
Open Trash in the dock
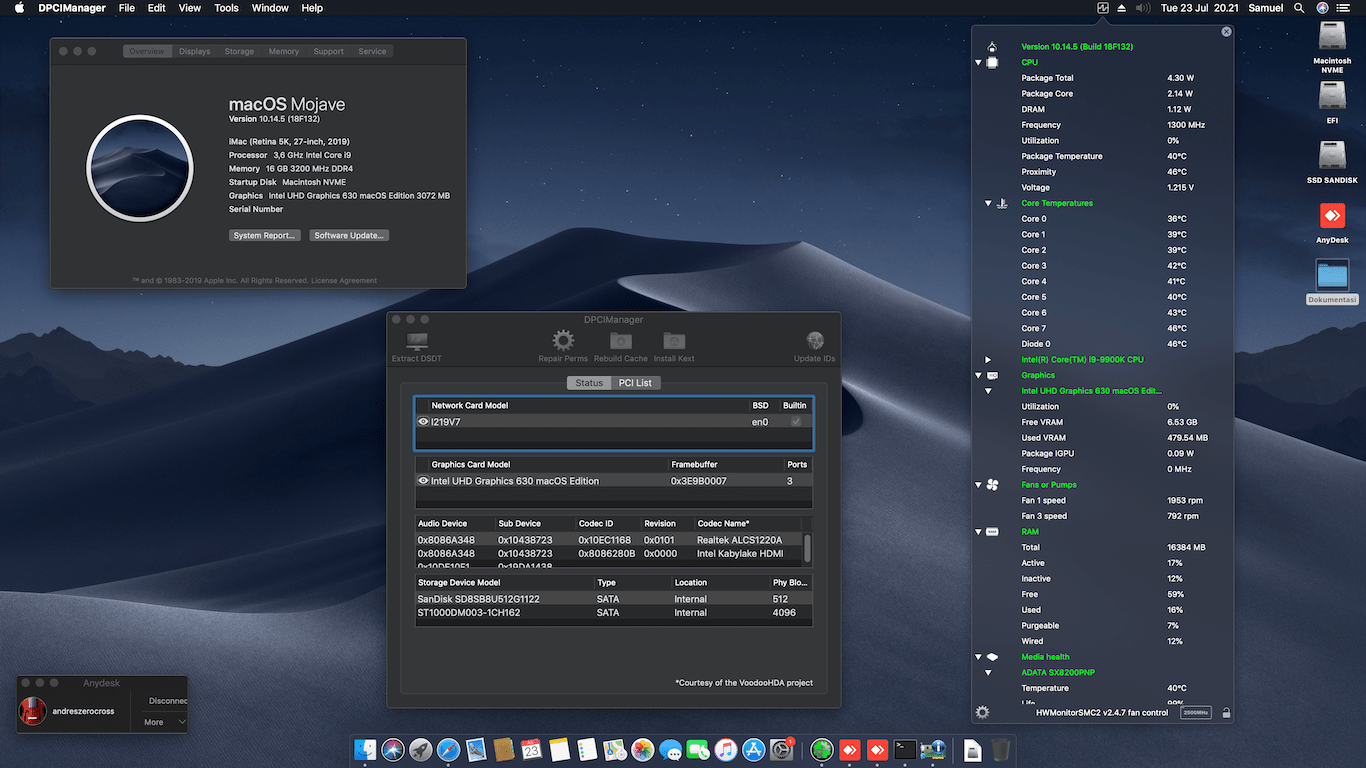click(1000, 749)
